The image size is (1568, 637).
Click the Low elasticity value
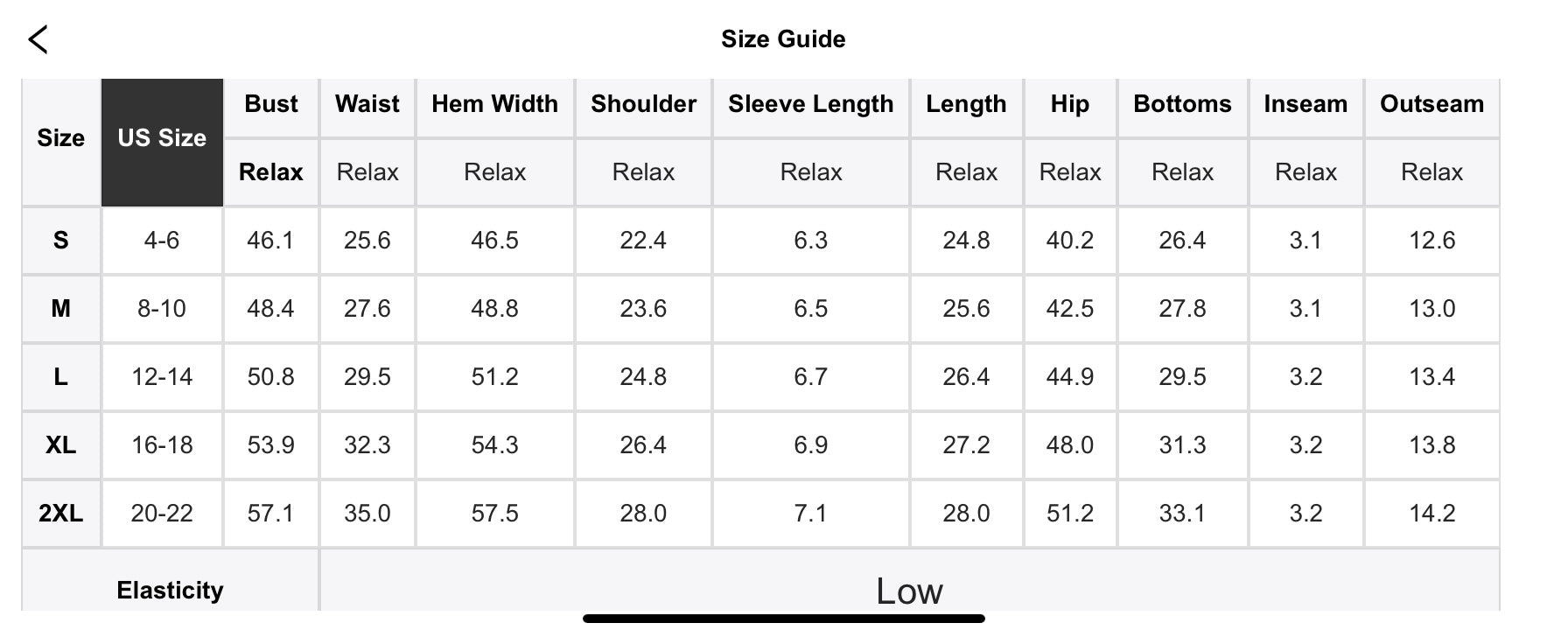click(x=909, y=592)
